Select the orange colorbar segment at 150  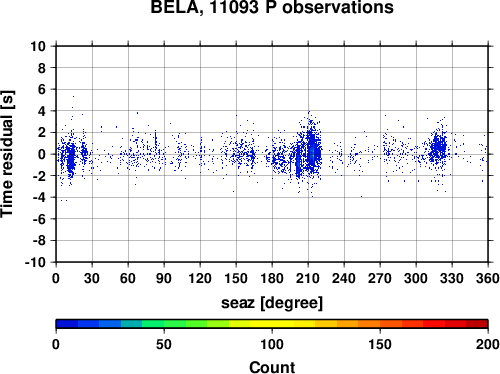(380, 324)
